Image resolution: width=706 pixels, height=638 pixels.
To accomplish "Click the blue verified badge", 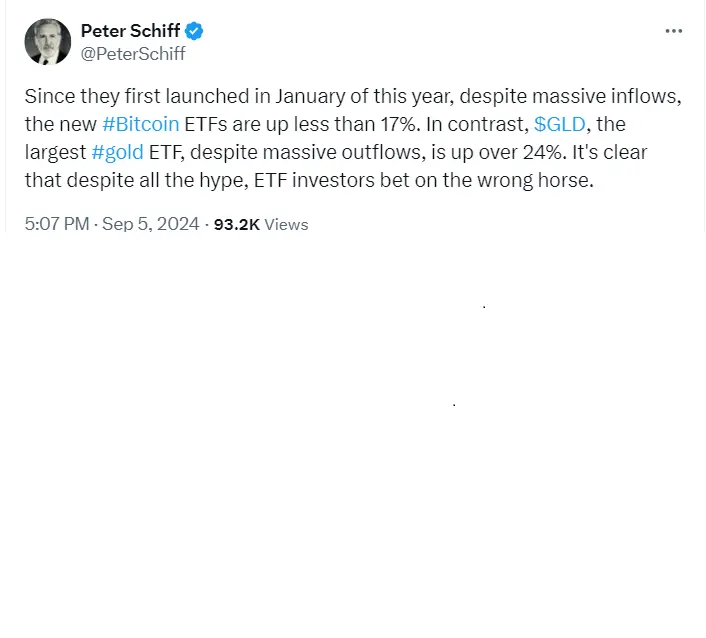I will pos(194,31).
